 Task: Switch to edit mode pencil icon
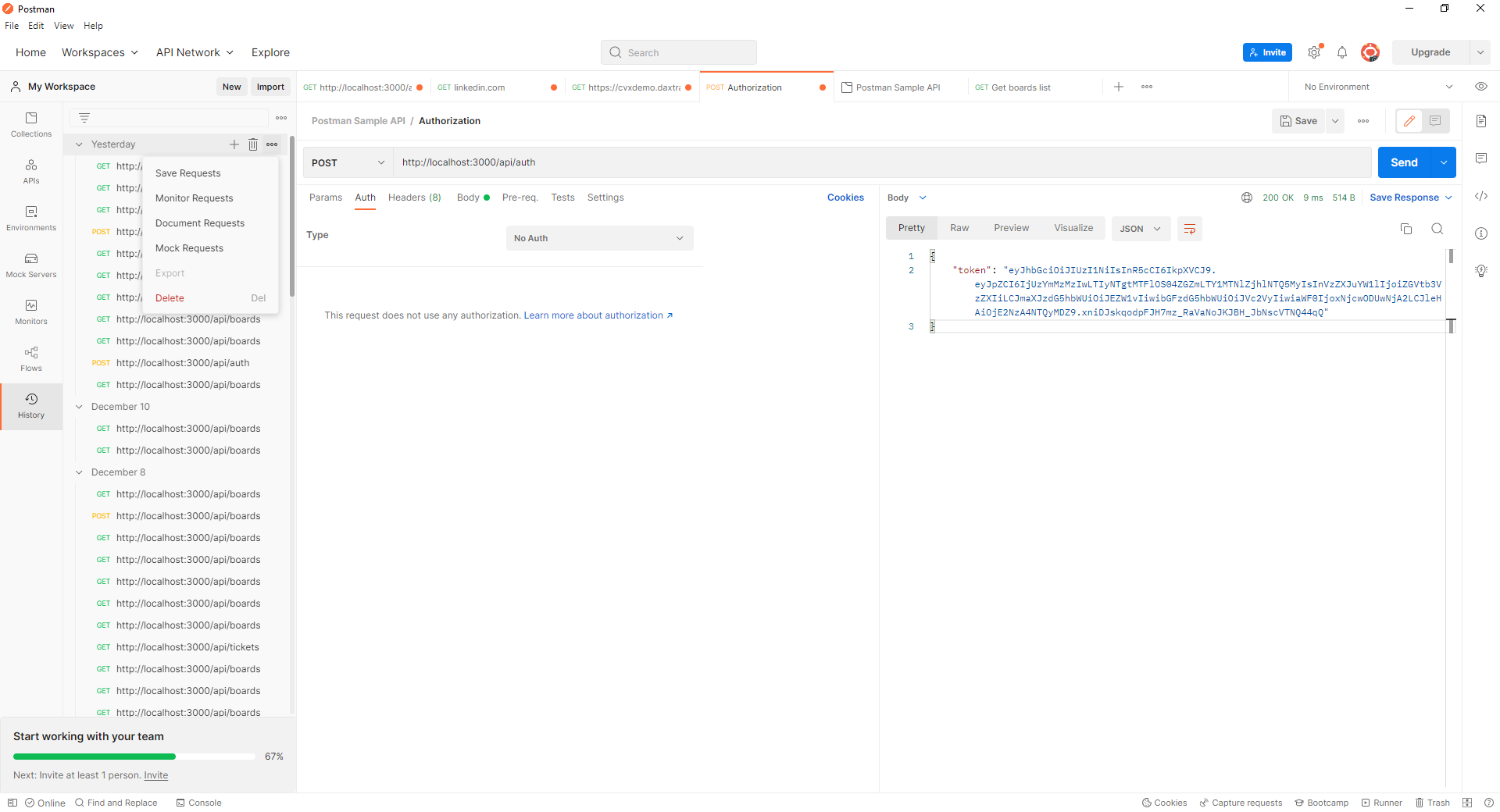1409,121
